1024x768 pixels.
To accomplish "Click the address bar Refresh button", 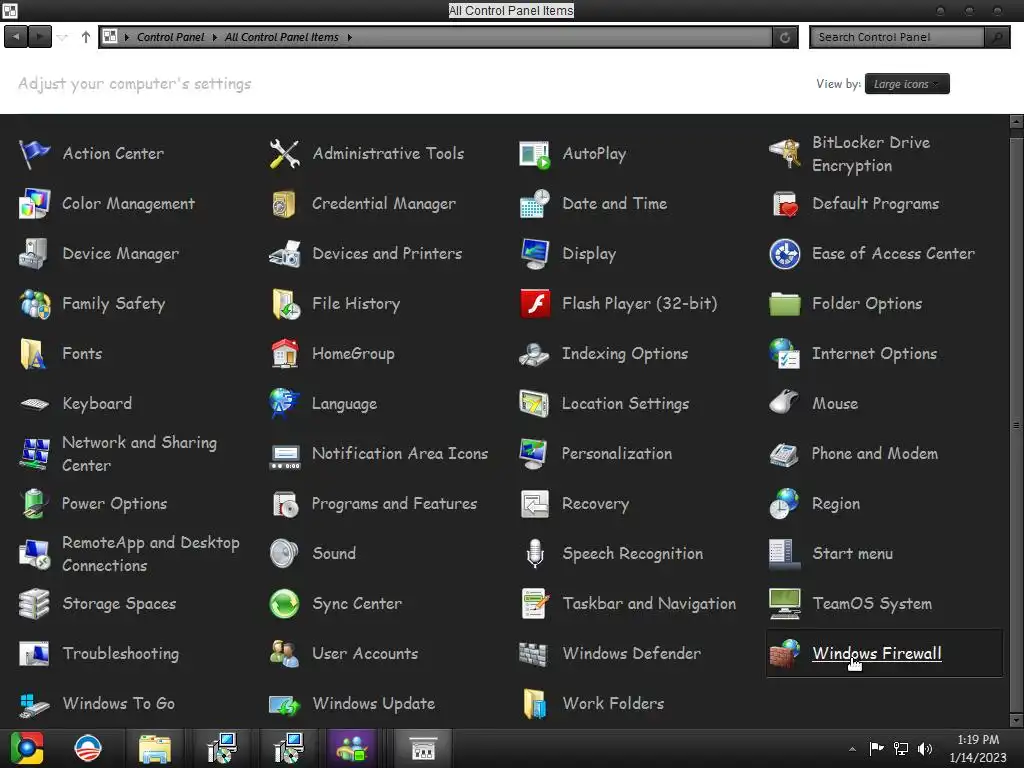I will coord(785,37).
